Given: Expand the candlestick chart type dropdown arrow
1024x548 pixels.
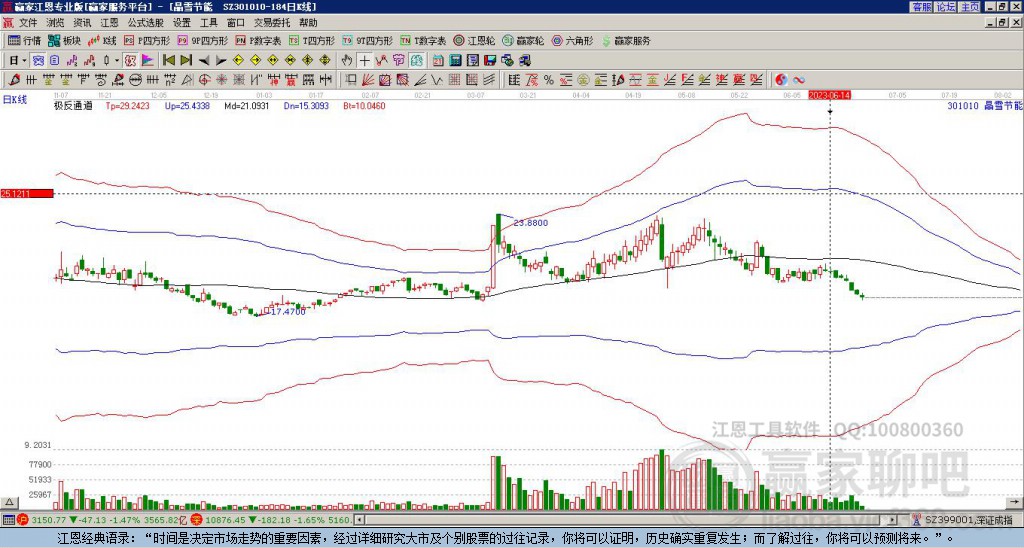Looking at the screenshot, I should click(x=117, y=61).
